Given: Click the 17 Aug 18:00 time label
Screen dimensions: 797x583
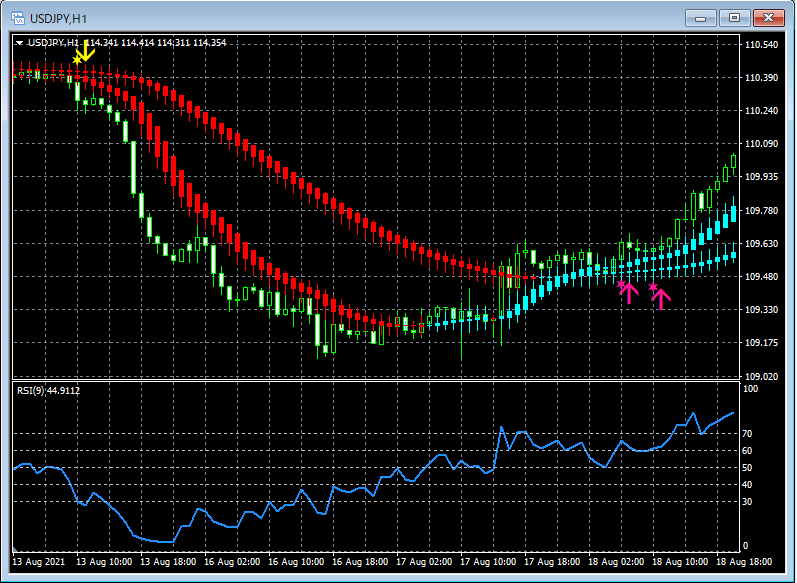Looking at the screenshot, I should click(x=553, y=562).
